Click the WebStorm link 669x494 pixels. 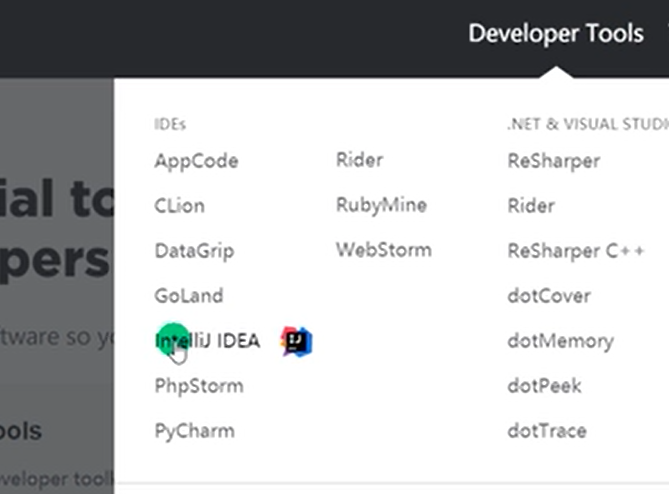click(x=384, y=250)
